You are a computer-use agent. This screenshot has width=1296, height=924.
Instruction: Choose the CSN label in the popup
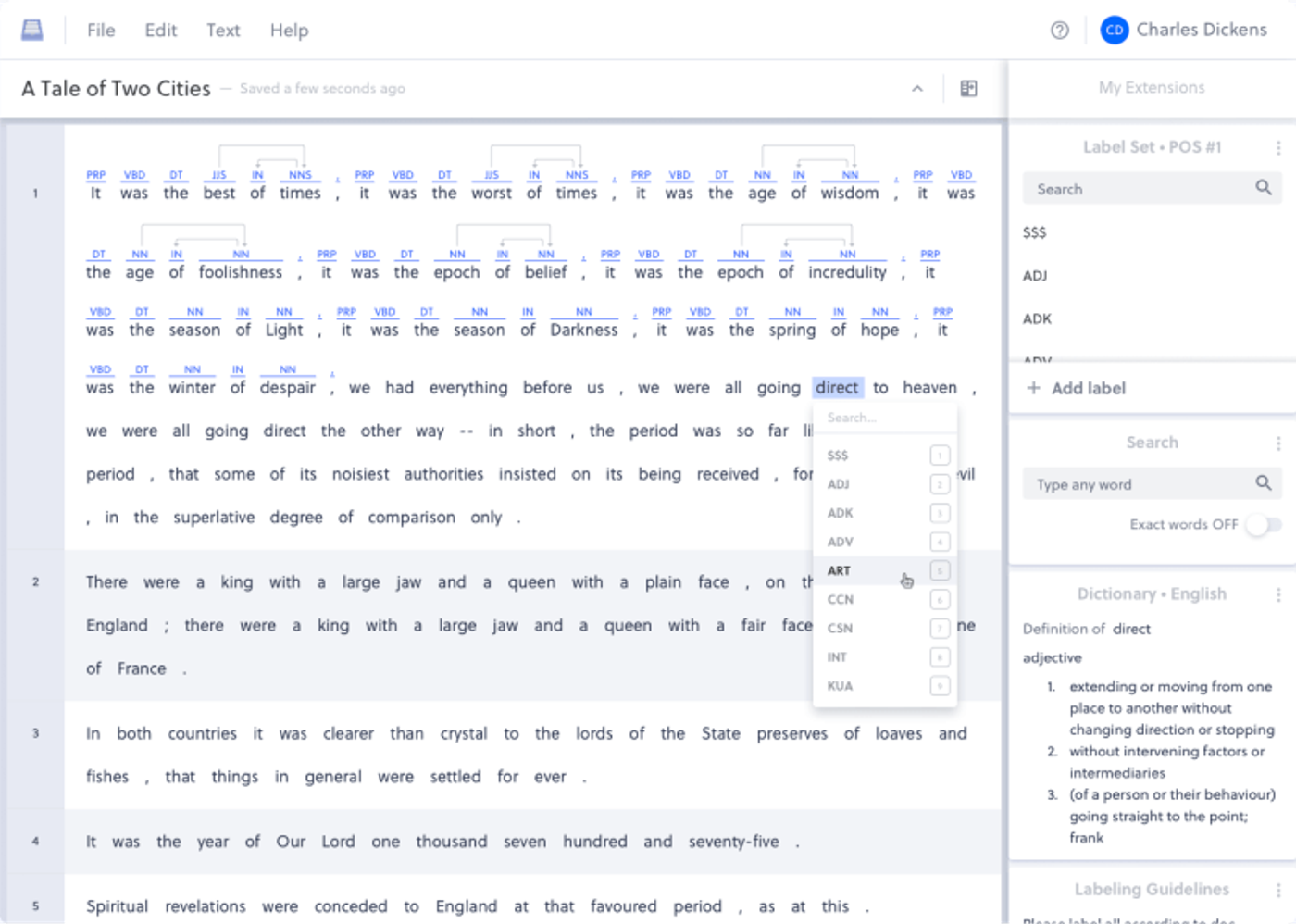[x=885, y=629]
